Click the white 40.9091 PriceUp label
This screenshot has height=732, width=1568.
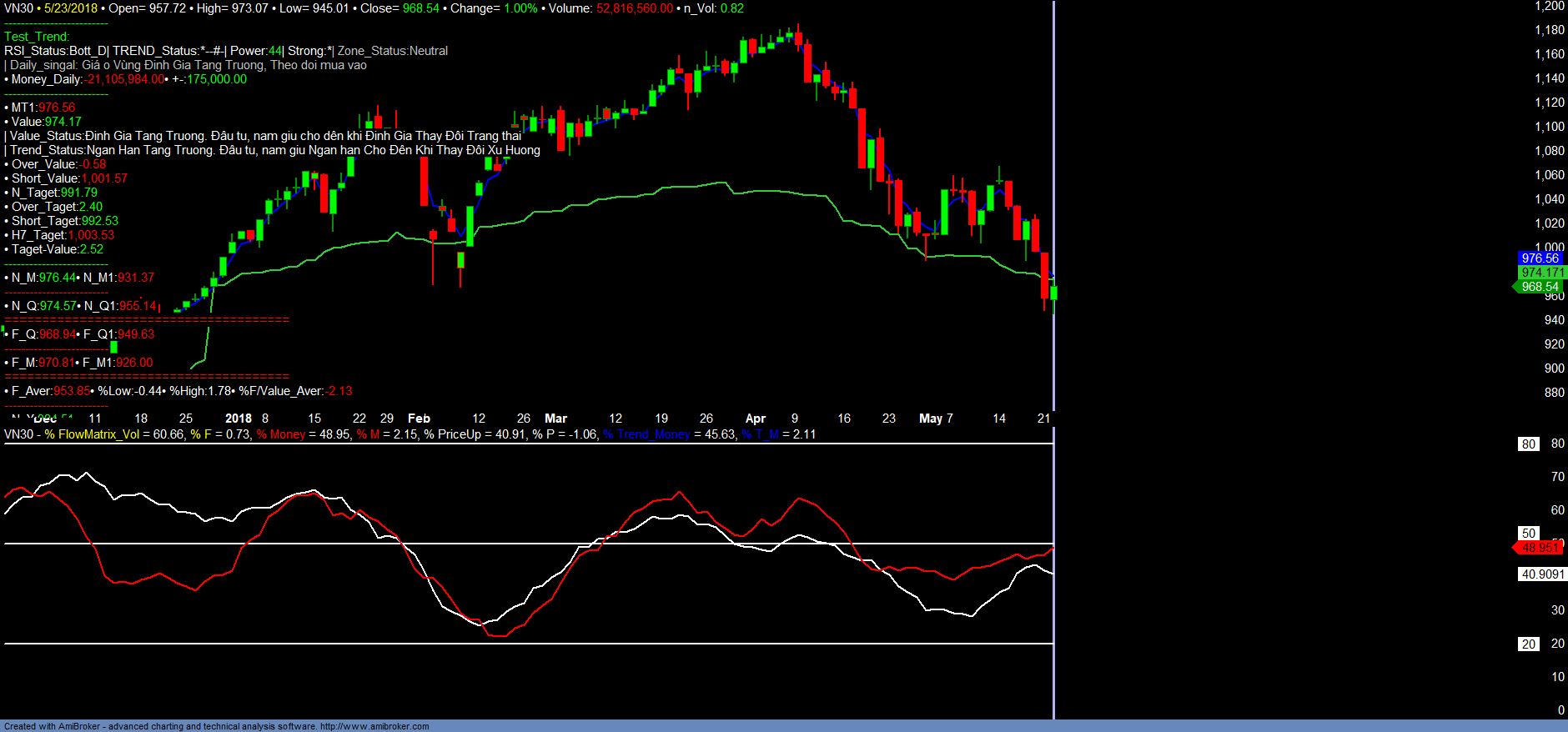(x=1542, y=574)
